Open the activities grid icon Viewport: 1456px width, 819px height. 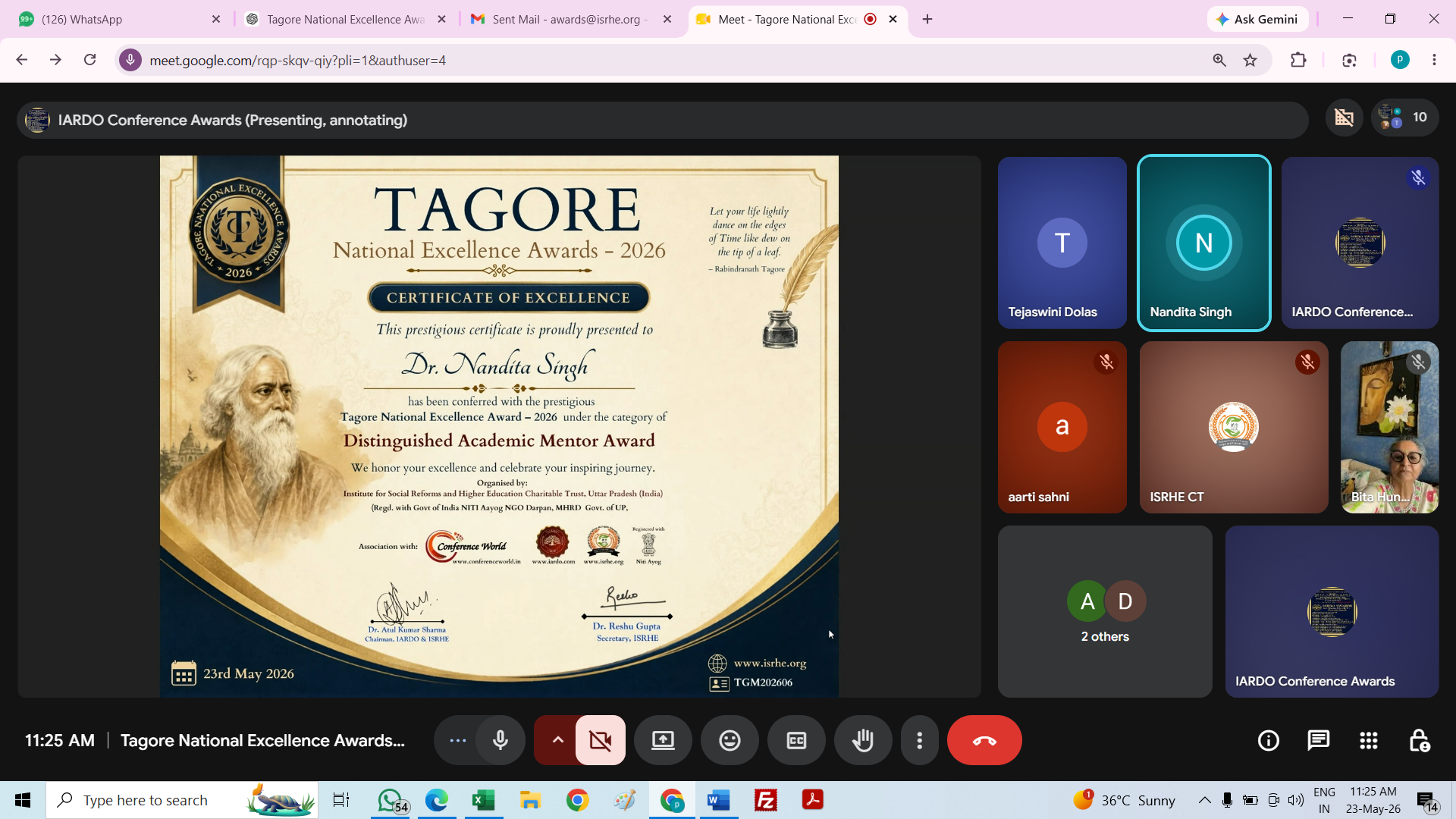pyautogui.click(x=1369, y=740)
